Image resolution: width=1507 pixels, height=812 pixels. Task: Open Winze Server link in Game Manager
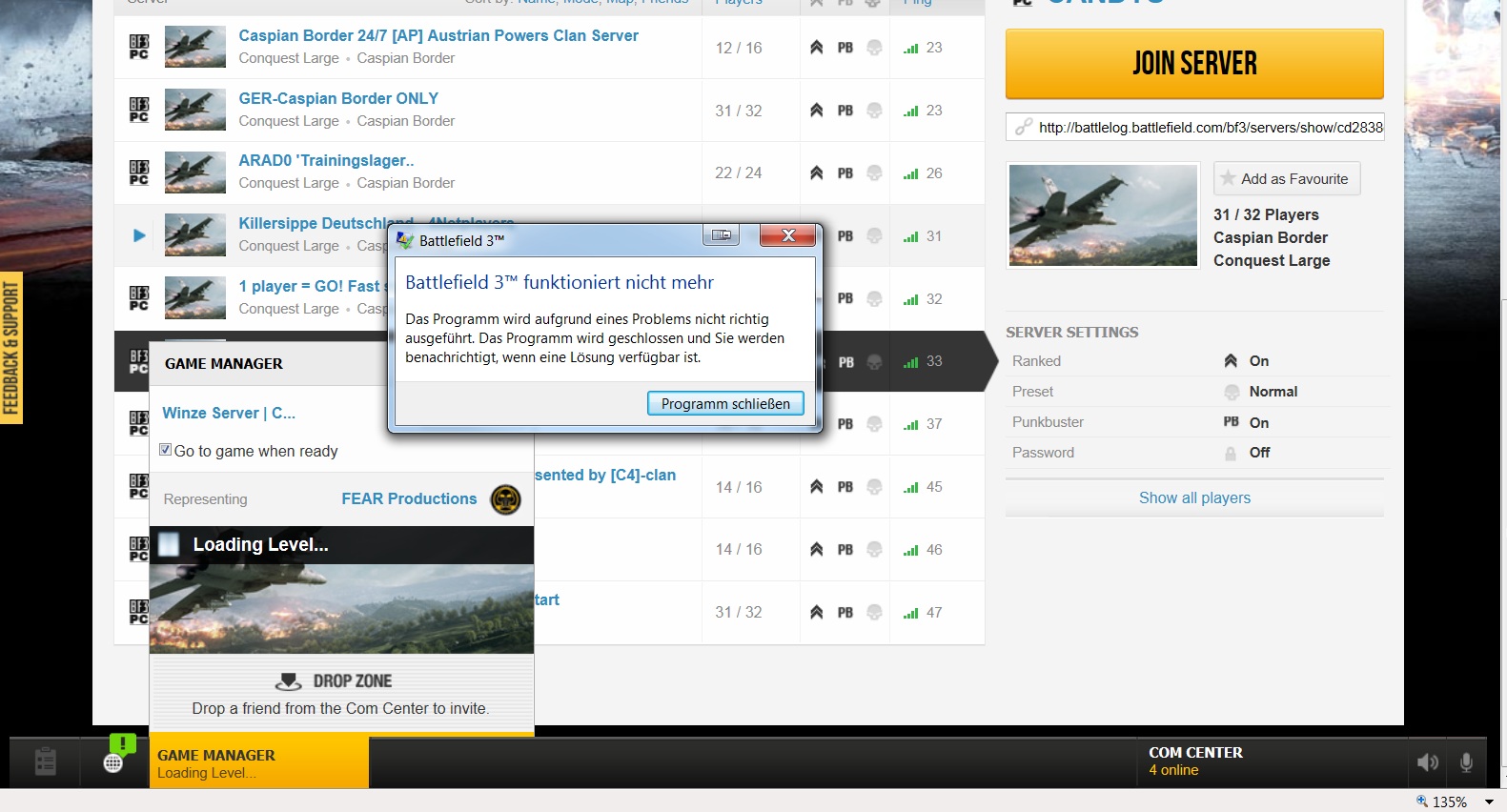pos(229,413)
